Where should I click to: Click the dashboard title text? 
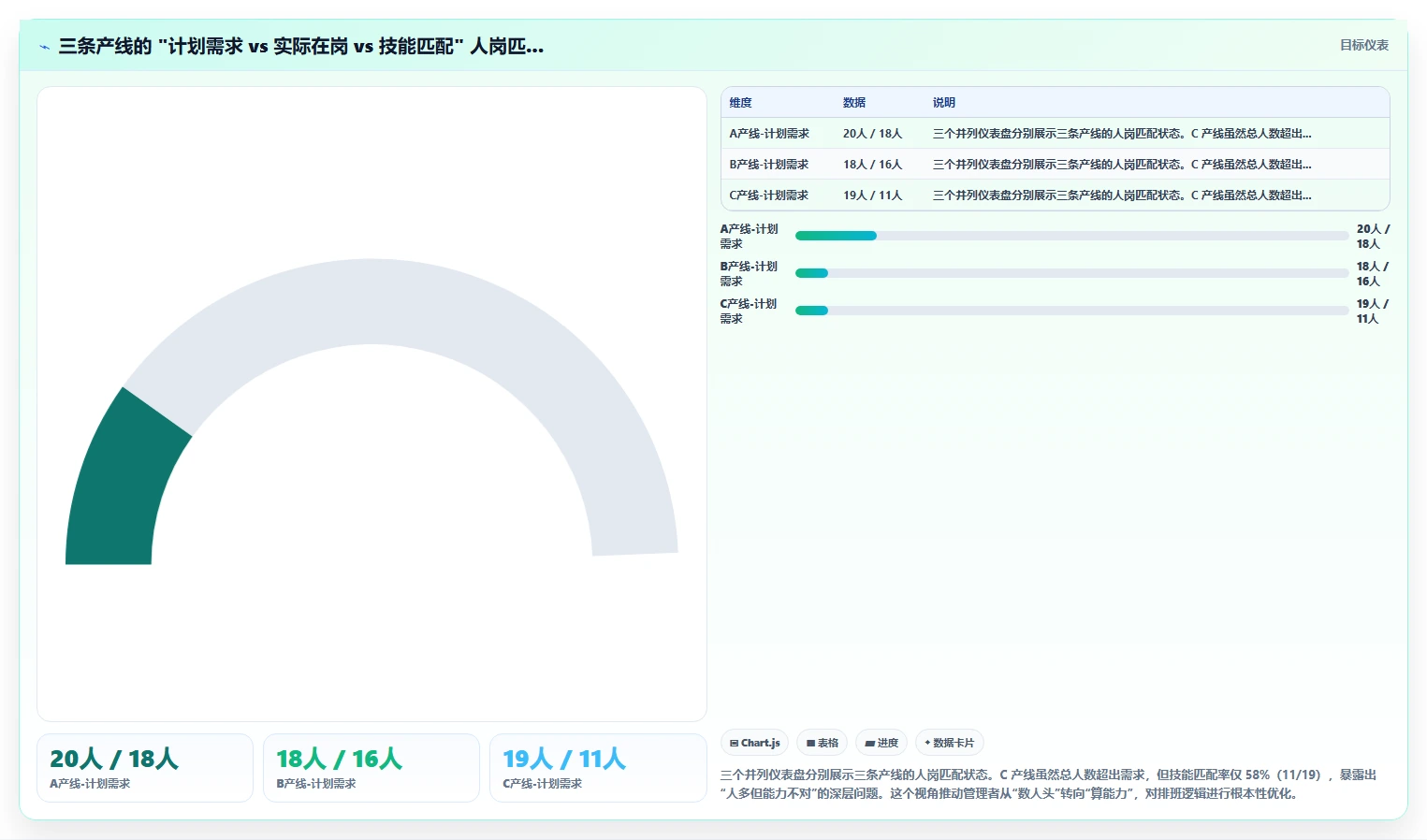click(300, 46)
